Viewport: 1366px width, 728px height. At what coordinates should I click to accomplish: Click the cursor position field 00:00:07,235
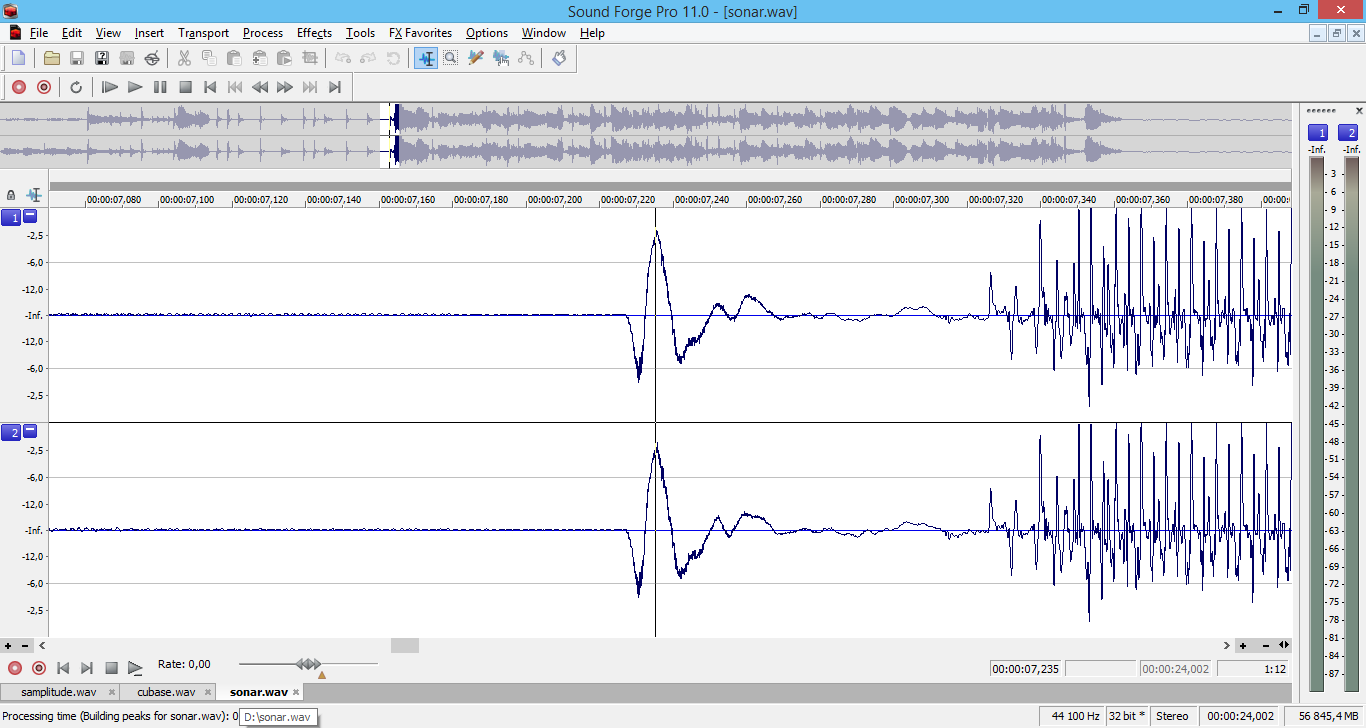coord(1026,669)
